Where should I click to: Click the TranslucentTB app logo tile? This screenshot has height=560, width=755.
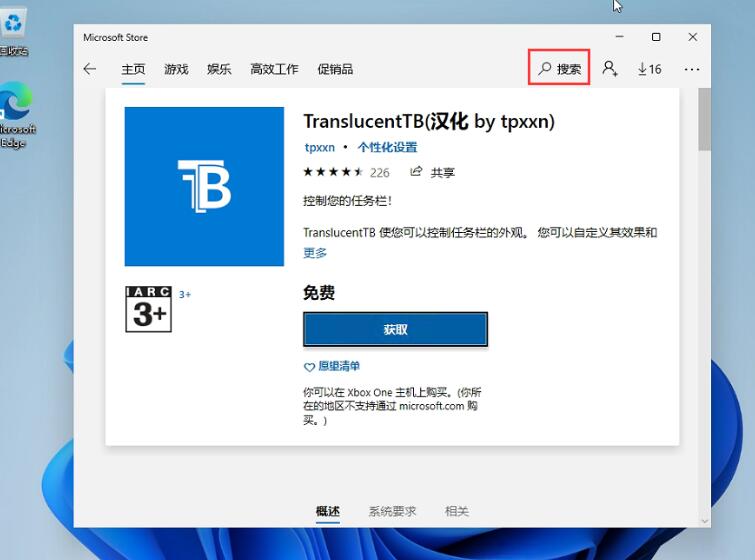pyautogui.click(x=204, y=187)
